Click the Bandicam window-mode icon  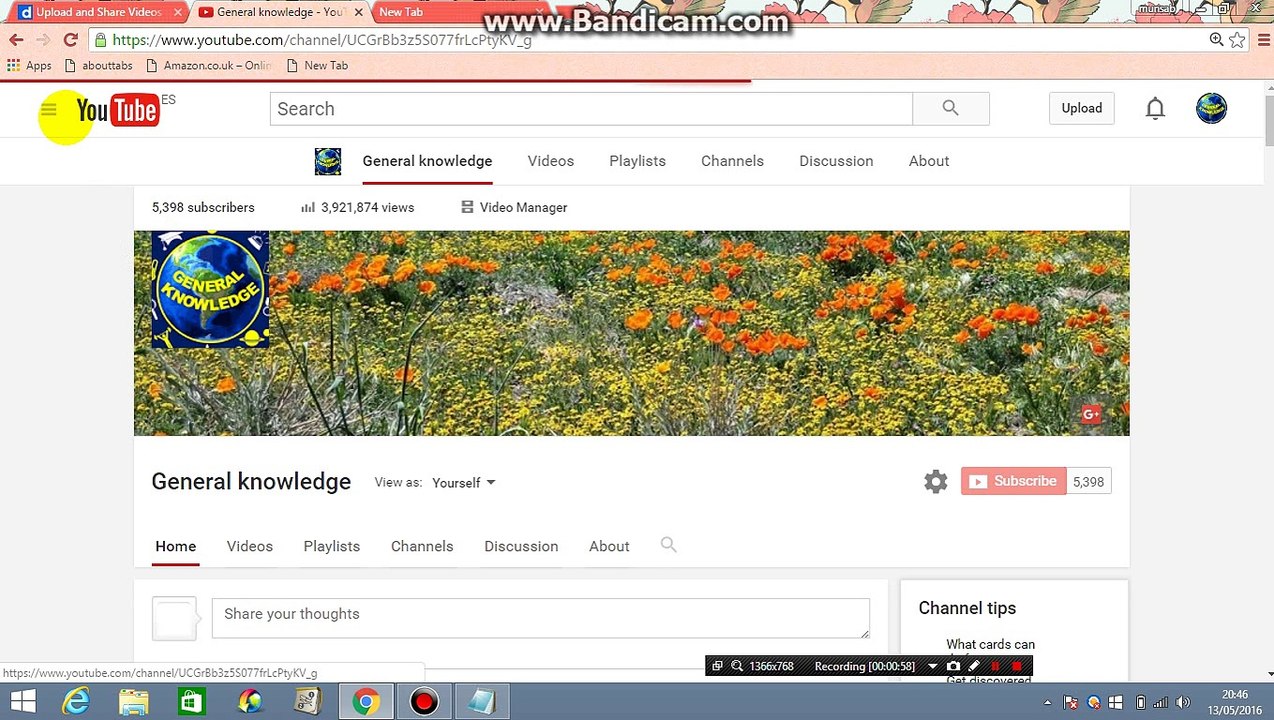(x=717, y=666)
